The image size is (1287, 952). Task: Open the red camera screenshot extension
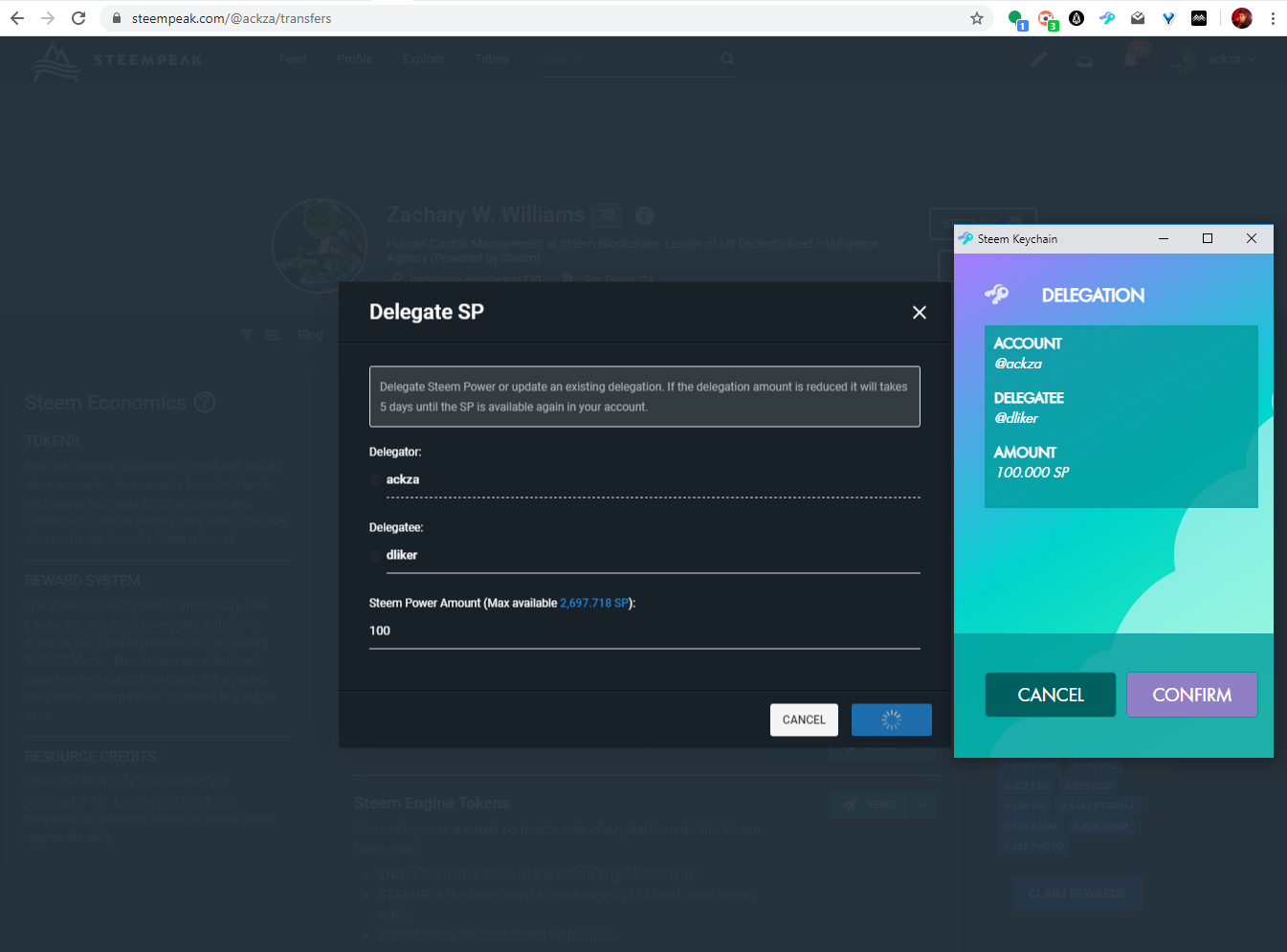coord(1048,19)
